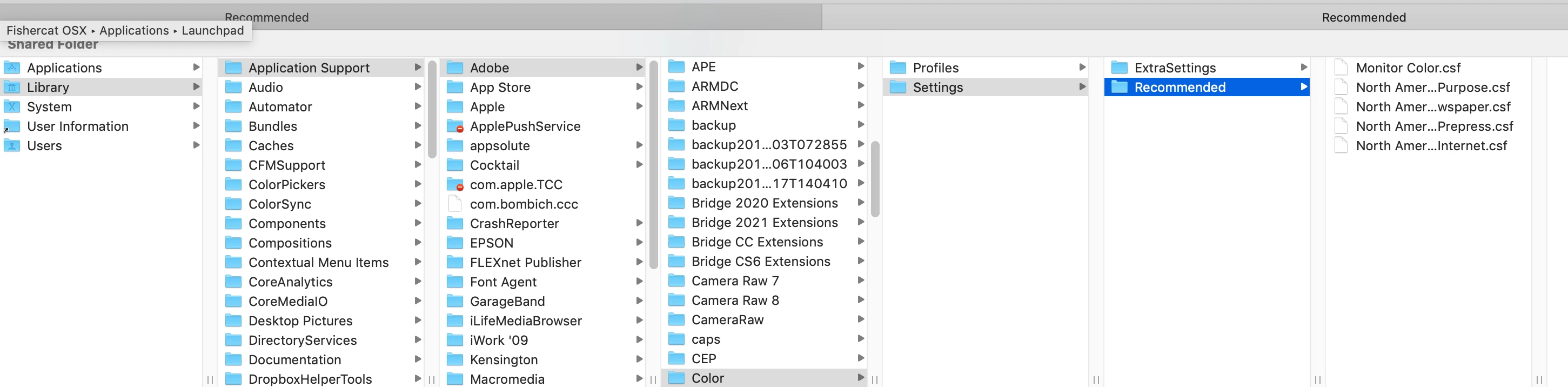Click the scrollbar in the Color column

pos(875,179)
